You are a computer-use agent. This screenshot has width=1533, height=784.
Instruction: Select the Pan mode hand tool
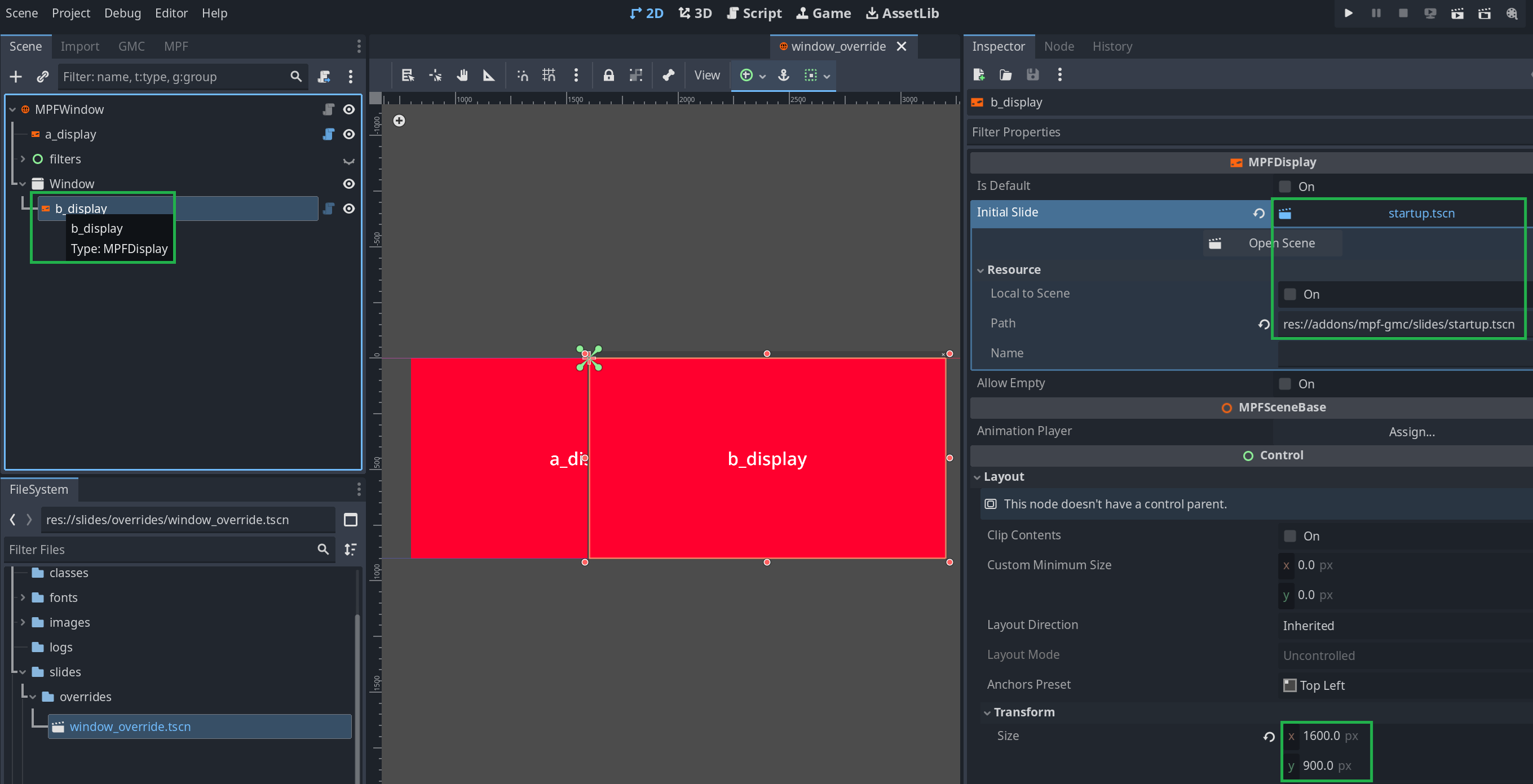pyautogui.click(x=462, y=76)
